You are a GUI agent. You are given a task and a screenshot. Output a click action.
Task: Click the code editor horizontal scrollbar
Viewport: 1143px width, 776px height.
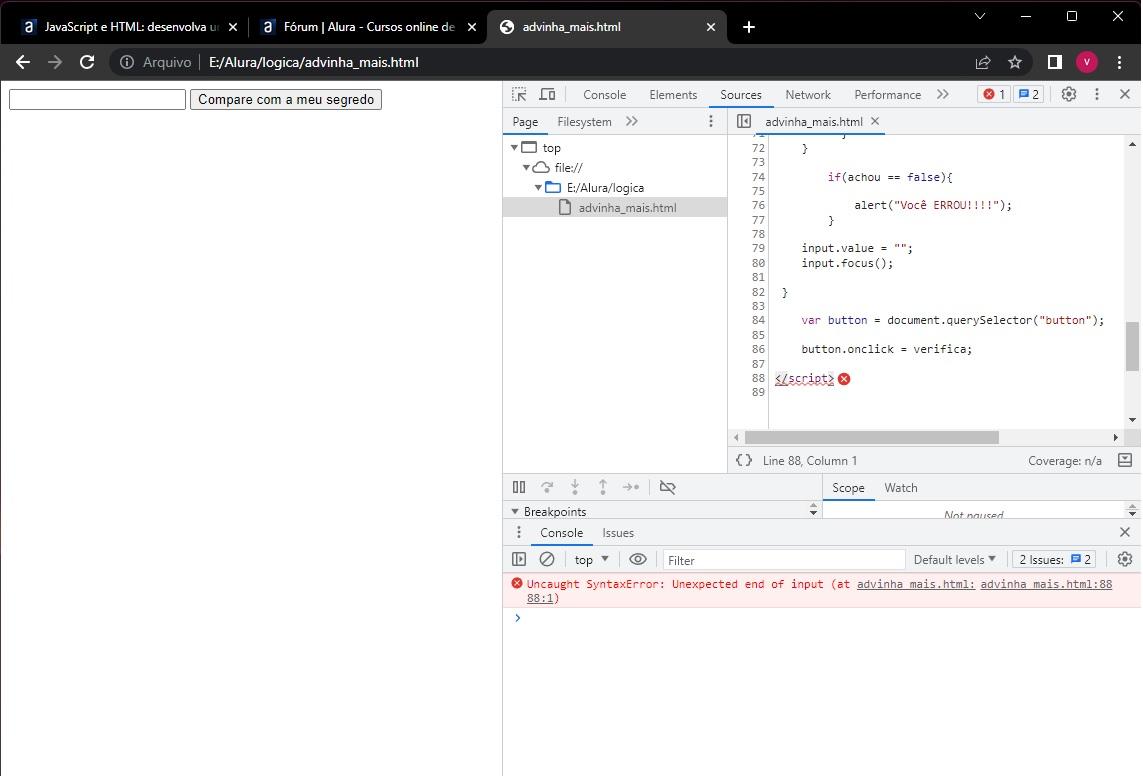(x=871, y=437)
